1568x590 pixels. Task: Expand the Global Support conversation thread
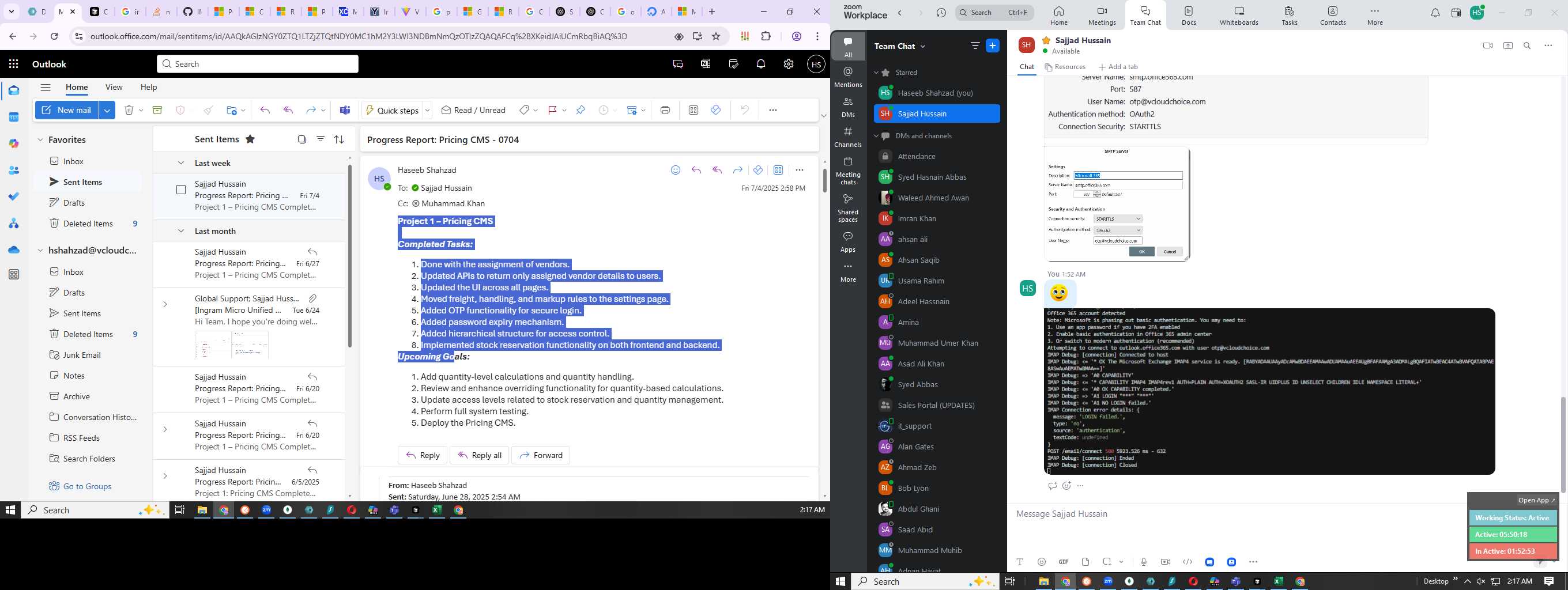(165, 304)
